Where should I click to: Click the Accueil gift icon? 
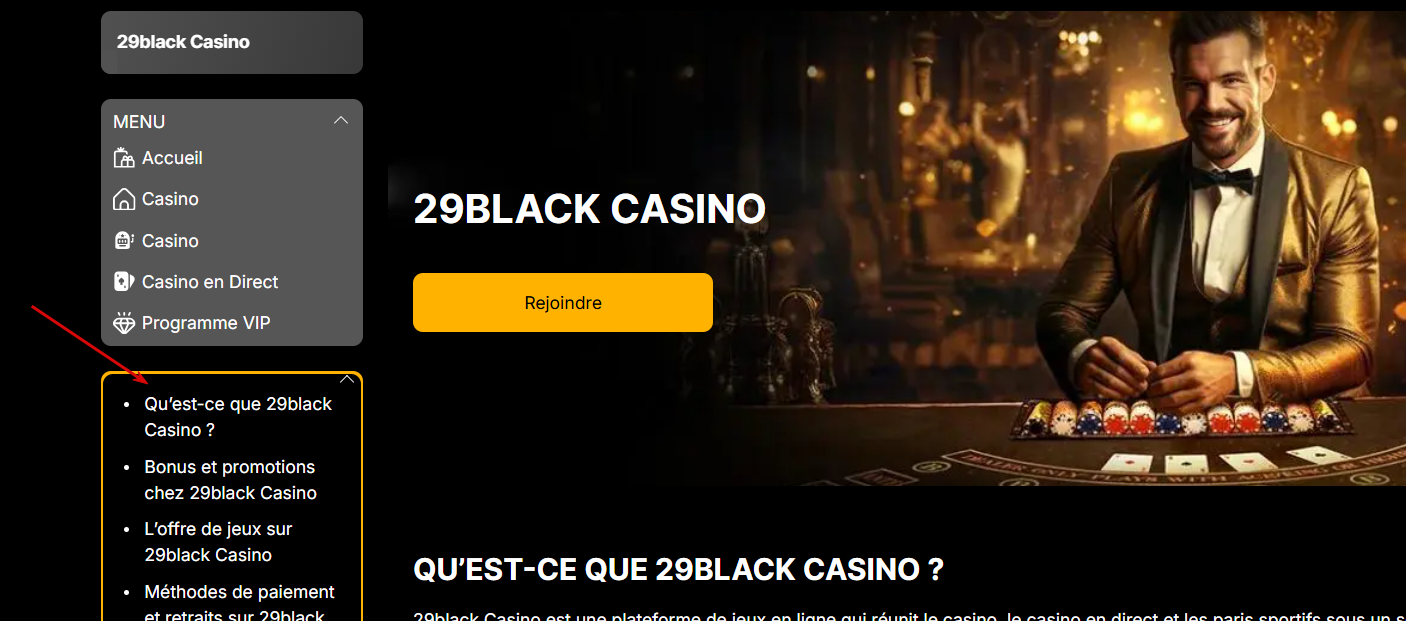tap(124, 158)
